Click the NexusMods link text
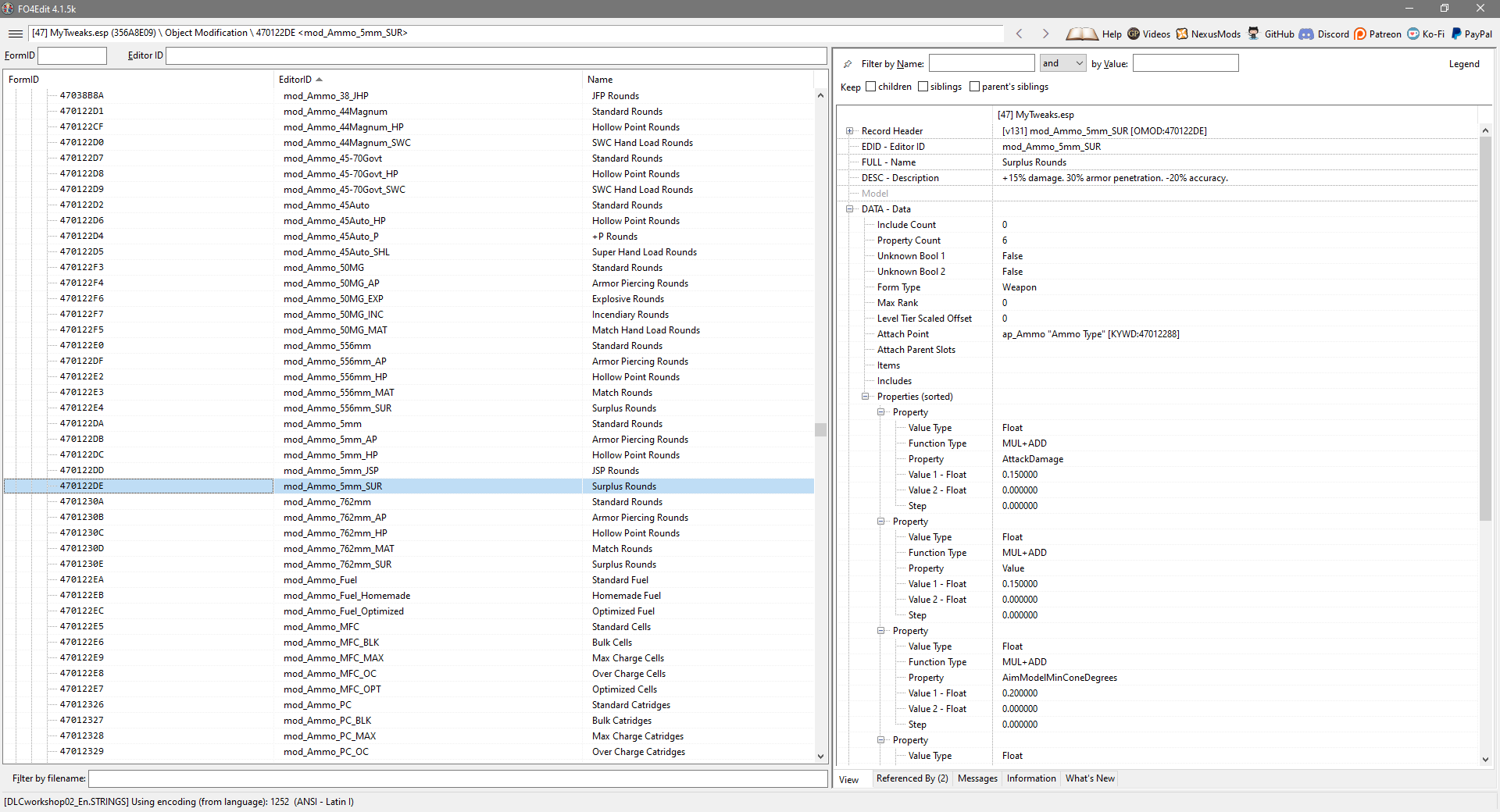 [1216, 34]
